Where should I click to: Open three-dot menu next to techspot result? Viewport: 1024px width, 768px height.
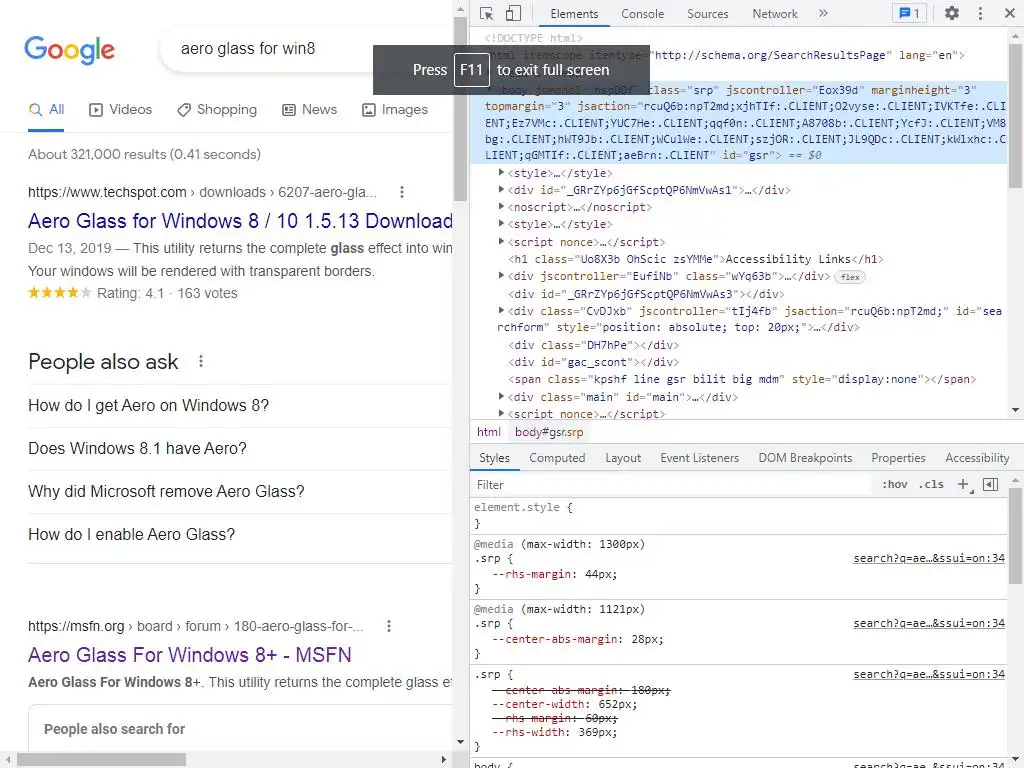[x=402, y=192]
